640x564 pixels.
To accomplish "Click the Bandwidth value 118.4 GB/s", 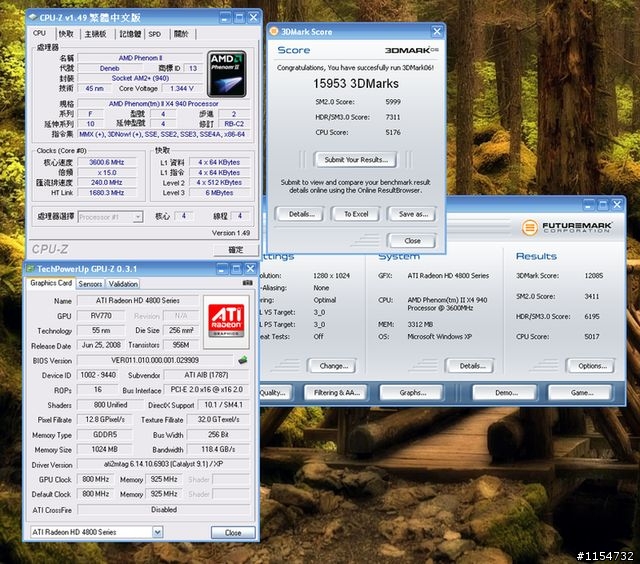I will pyautogui.click(x=218, y=449).
